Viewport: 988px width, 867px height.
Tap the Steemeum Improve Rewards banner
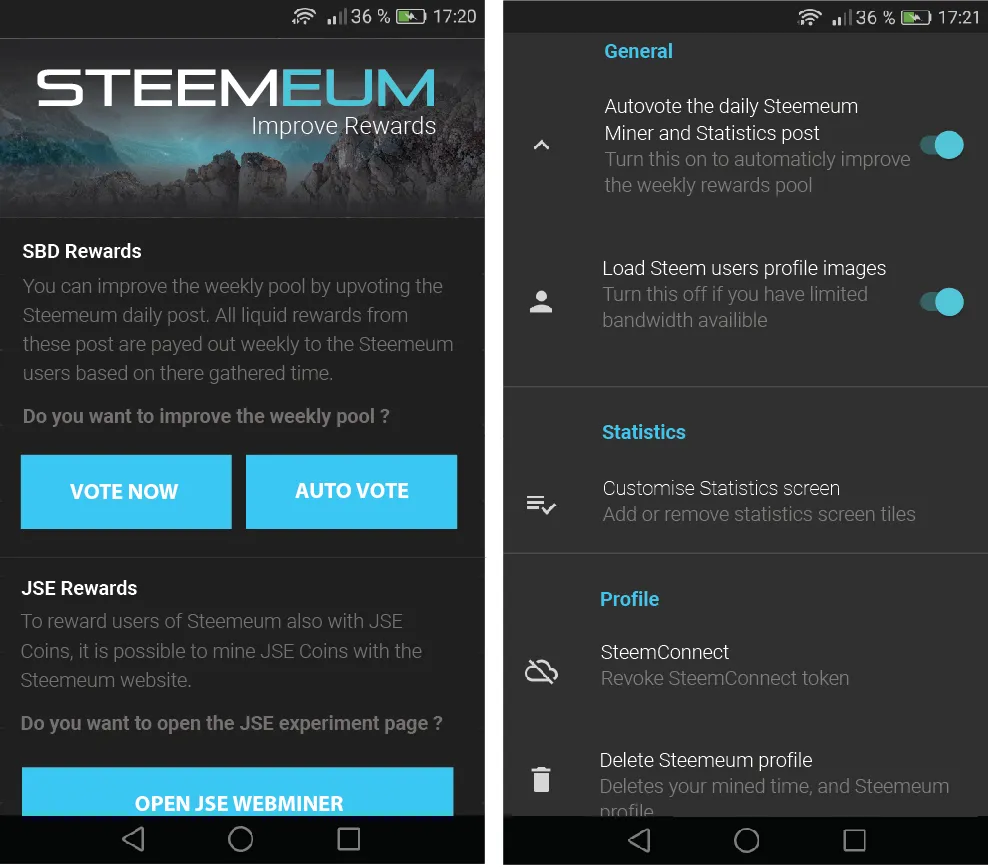coord(242,129)
